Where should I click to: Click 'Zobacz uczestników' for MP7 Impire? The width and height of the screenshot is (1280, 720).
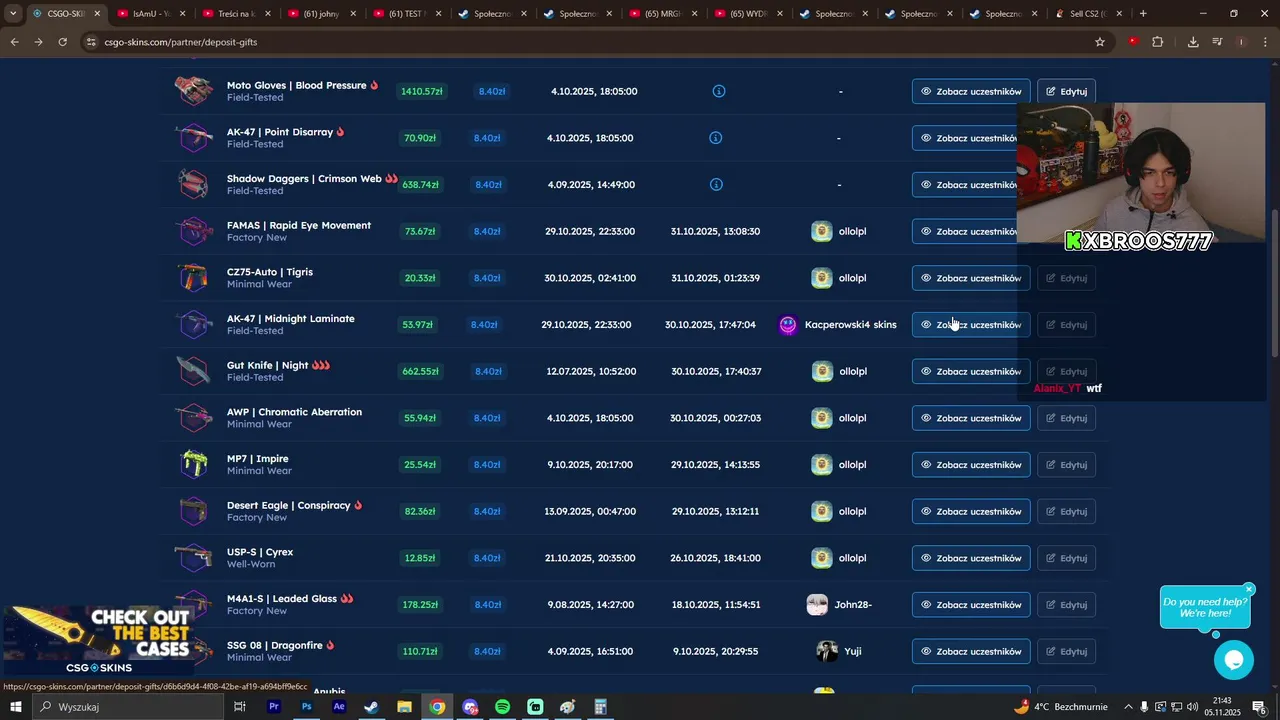pyautogui.click(x=971, y=464)
